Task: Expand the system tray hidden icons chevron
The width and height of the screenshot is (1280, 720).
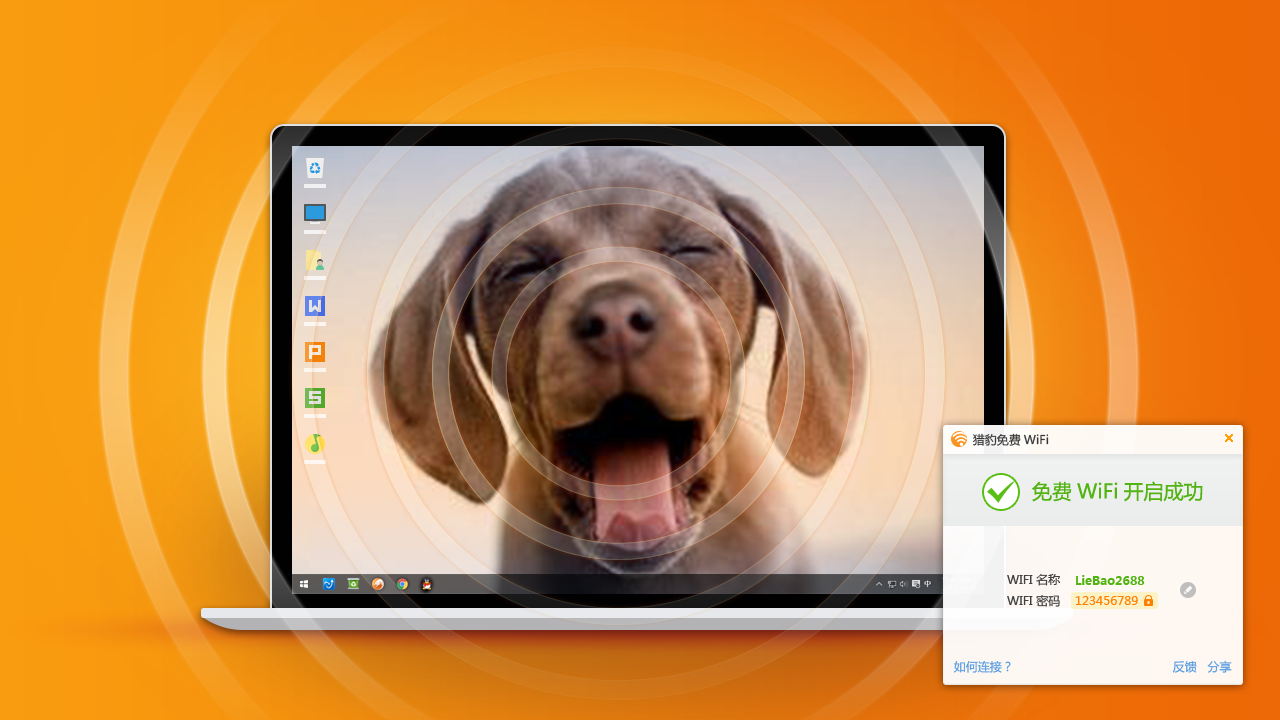Action: click(x=879, y=584)
